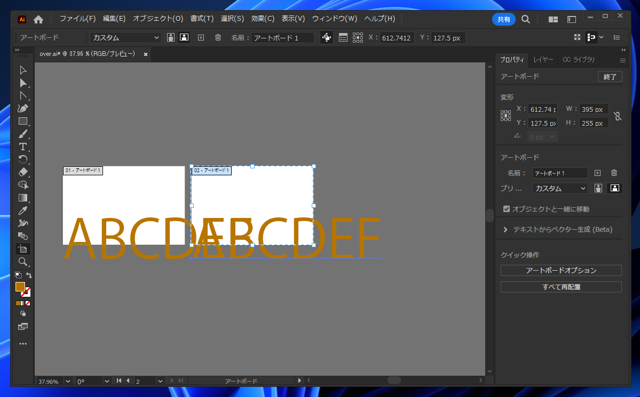Click the orange fill color swatch
The width and height of the screenshot is (640, 397).
click(20, 287)
